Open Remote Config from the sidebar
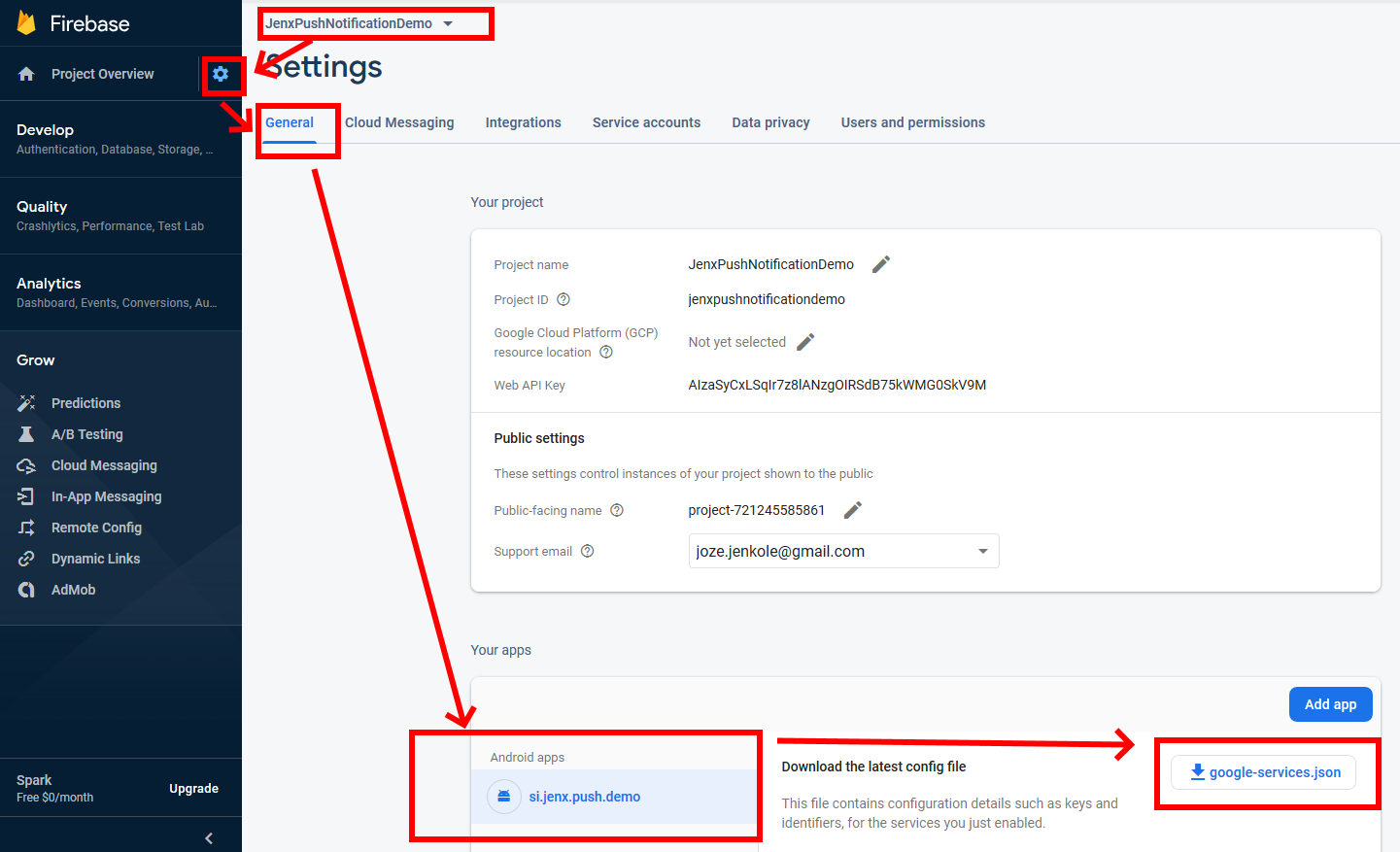Screen dimensions: 1400x852 pos(96,528)
